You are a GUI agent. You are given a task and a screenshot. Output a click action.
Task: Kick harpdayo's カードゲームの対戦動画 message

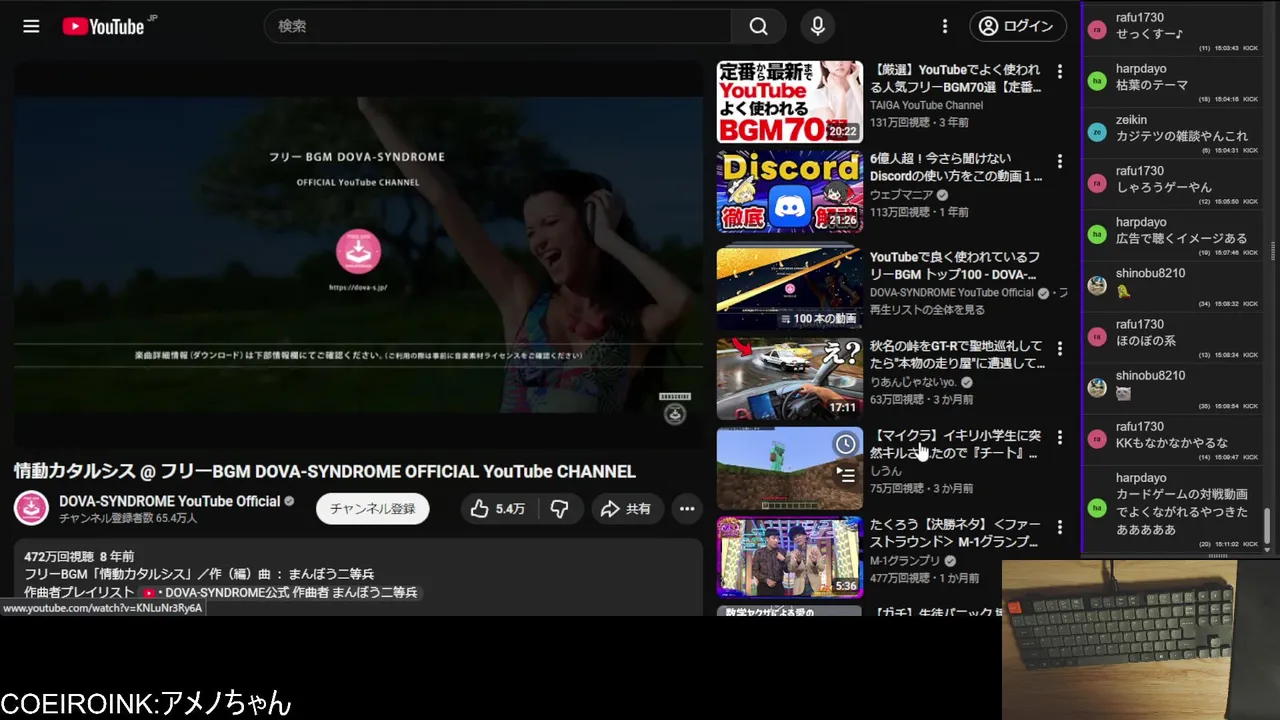(1250, 544)
